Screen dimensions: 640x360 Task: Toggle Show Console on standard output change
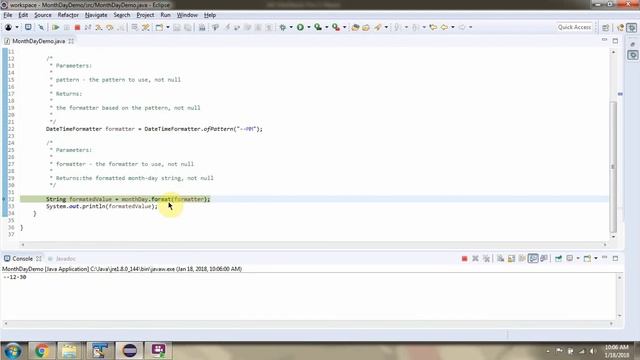[533, 258]
